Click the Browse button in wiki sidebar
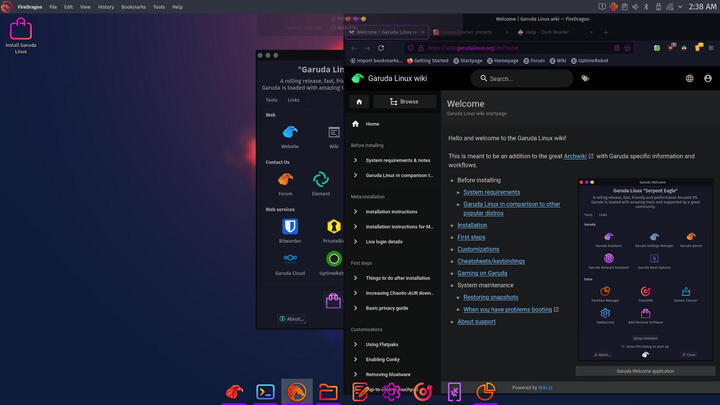The image size is (720, 405). coord(404,101)
